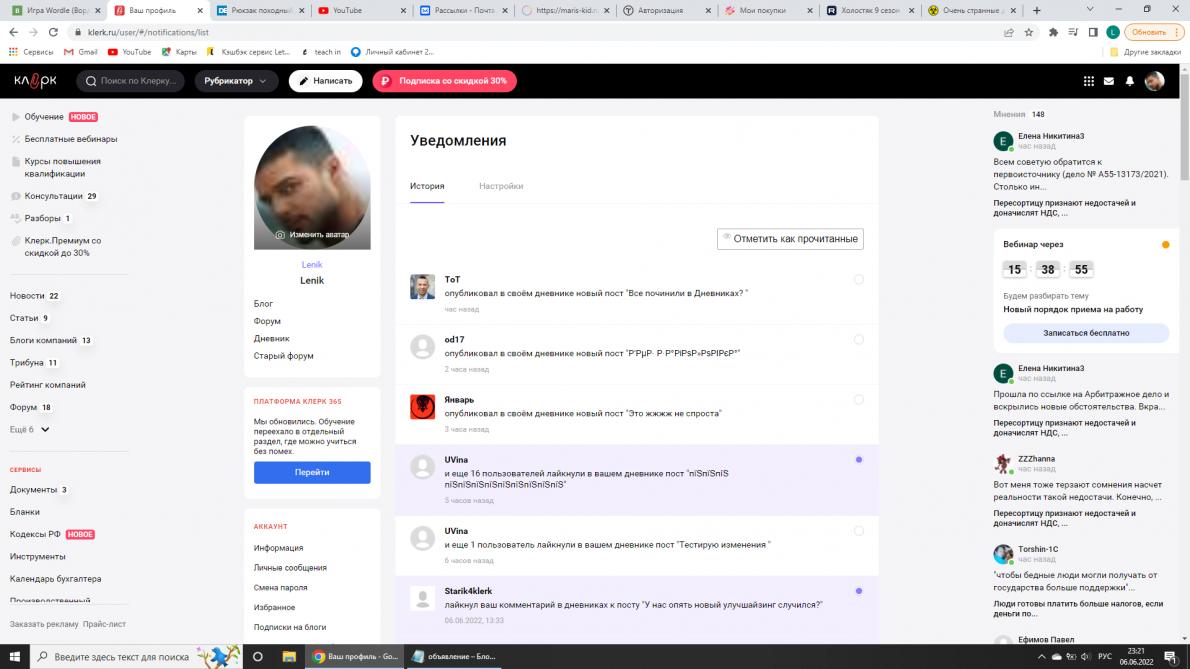Open the Избранное account link
The height and width of the screenshot is (669, 1190).
(x=274, y=608)
